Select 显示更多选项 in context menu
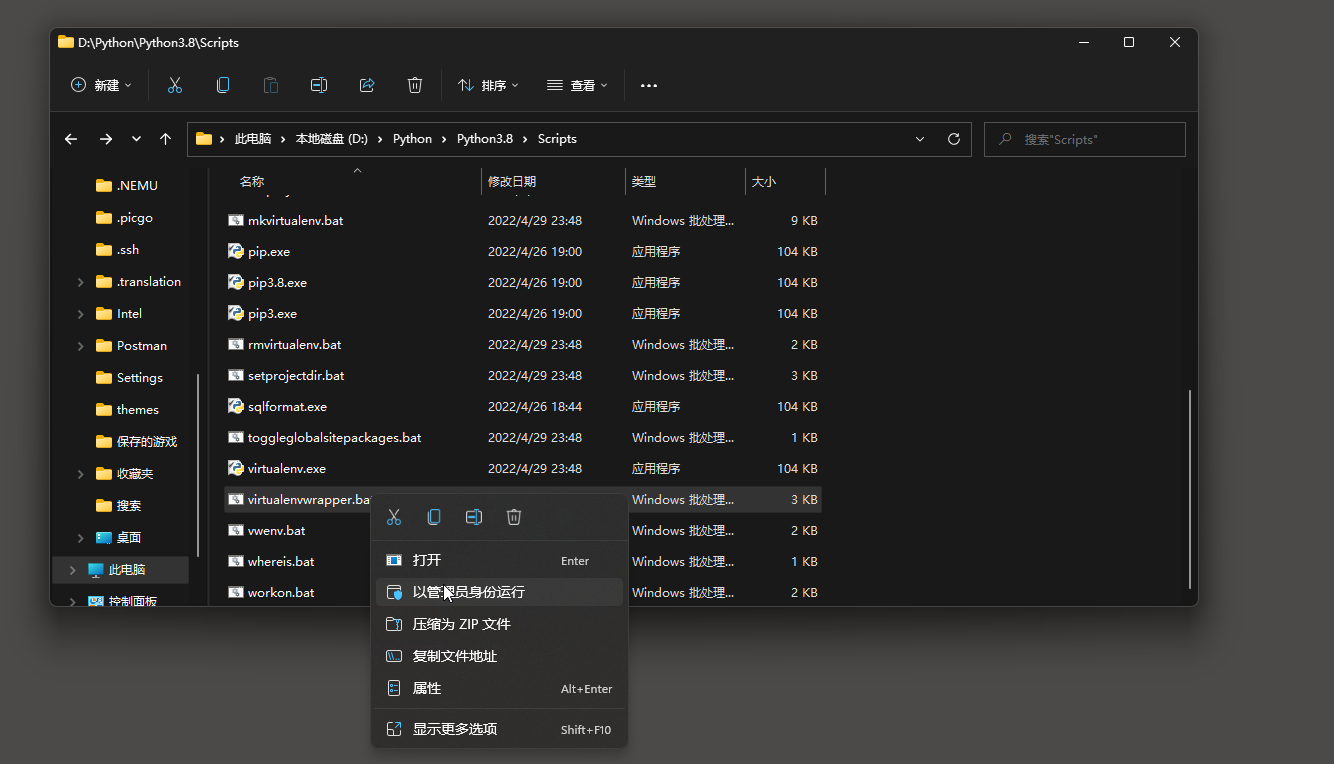The image size is (1334, 764). [499, 729]
